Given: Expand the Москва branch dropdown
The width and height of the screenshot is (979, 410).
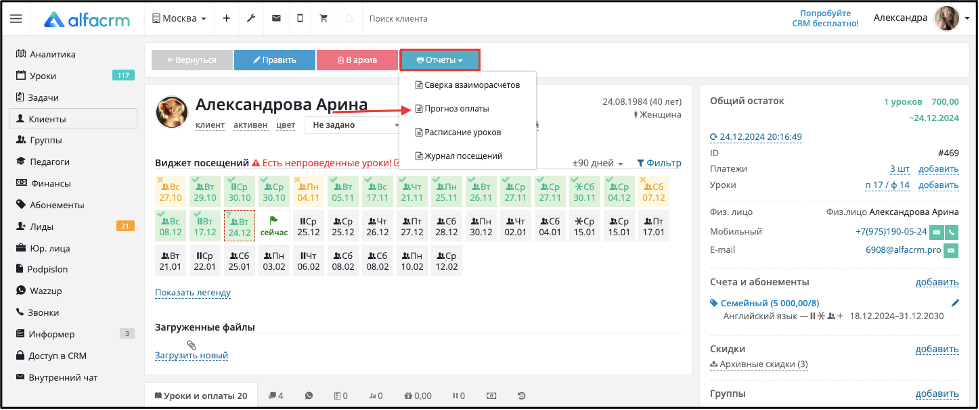Looking at the screenshot, I should [x=179, y=18].
